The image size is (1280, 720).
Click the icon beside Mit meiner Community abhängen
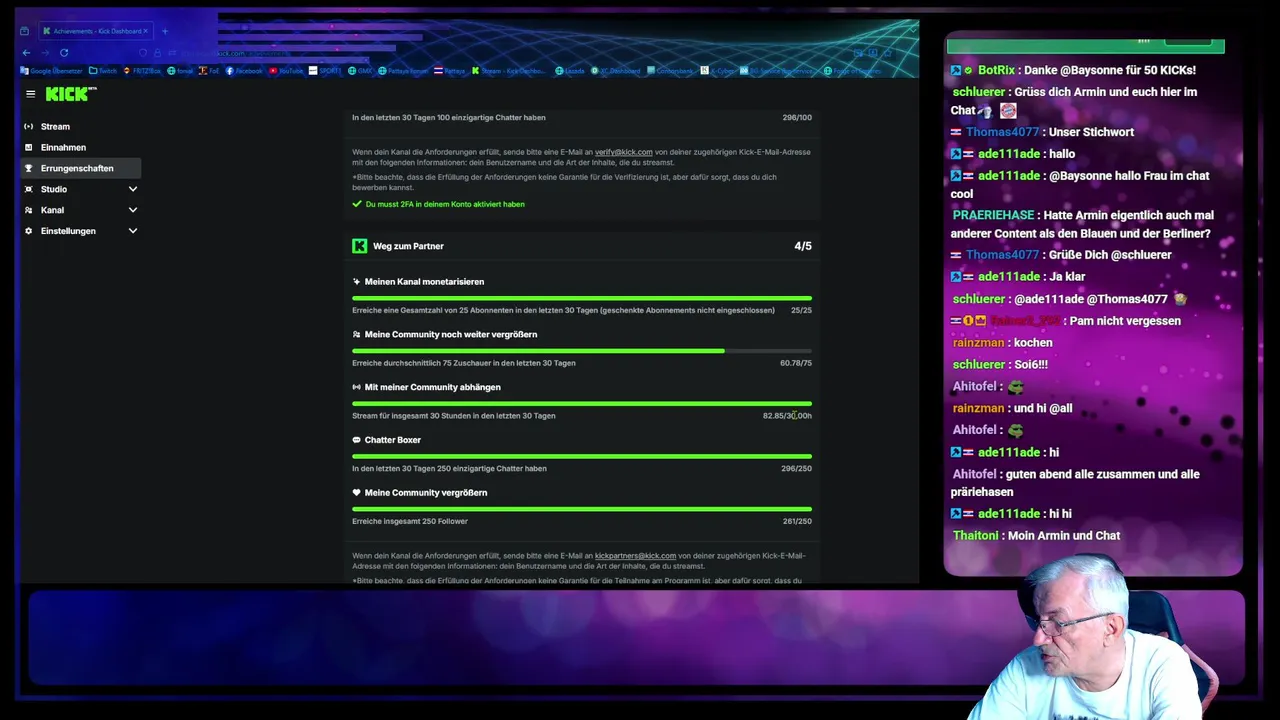tap(357, 388)
